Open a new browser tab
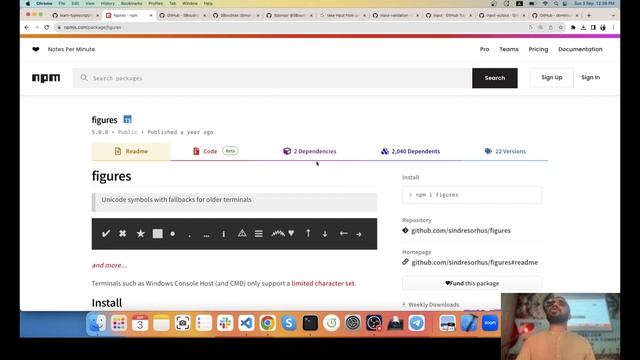The width and height of the screenshot is (640, 360). click(x=589, y=15)
